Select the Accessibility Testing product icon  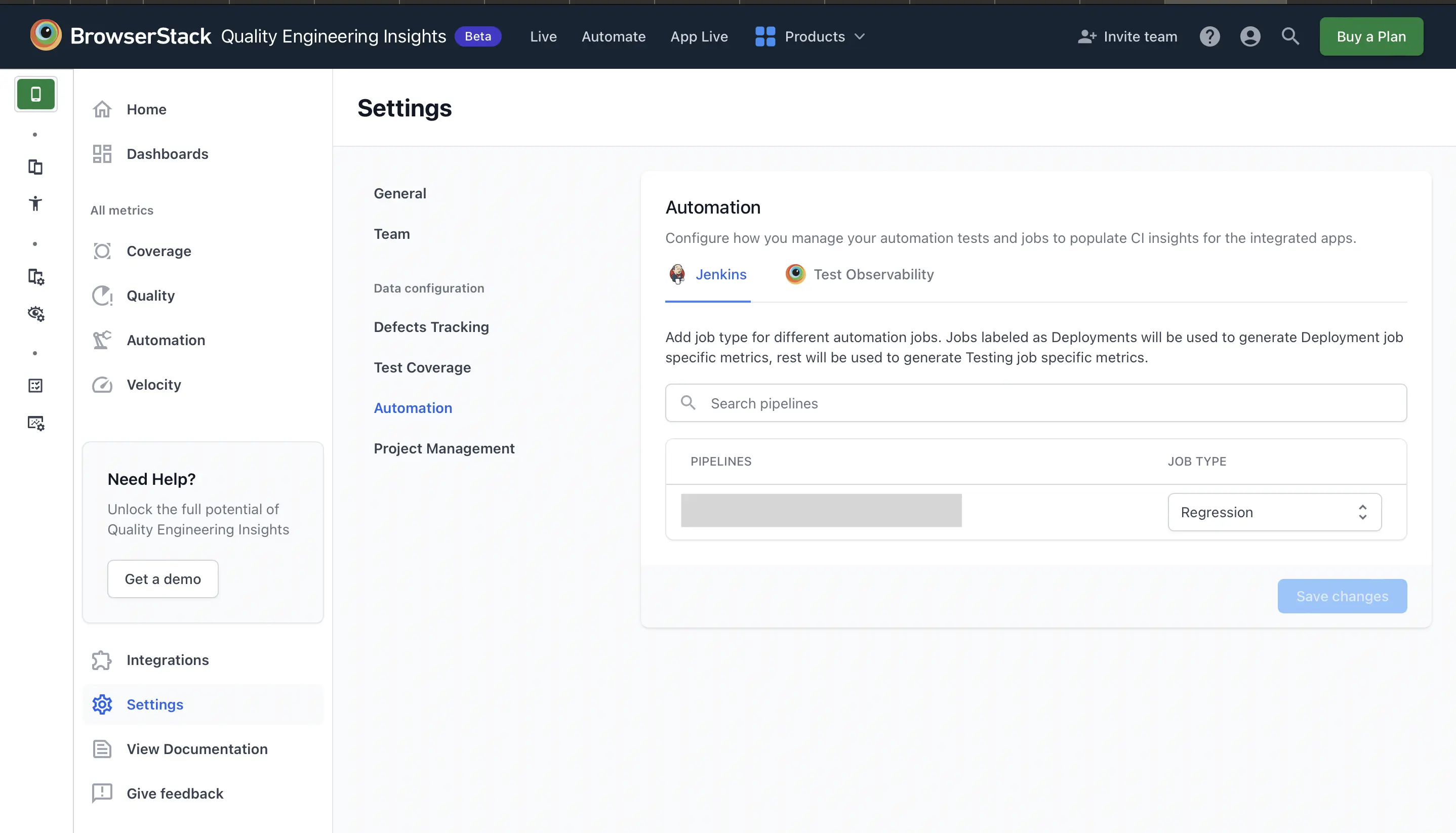(35, 203)
